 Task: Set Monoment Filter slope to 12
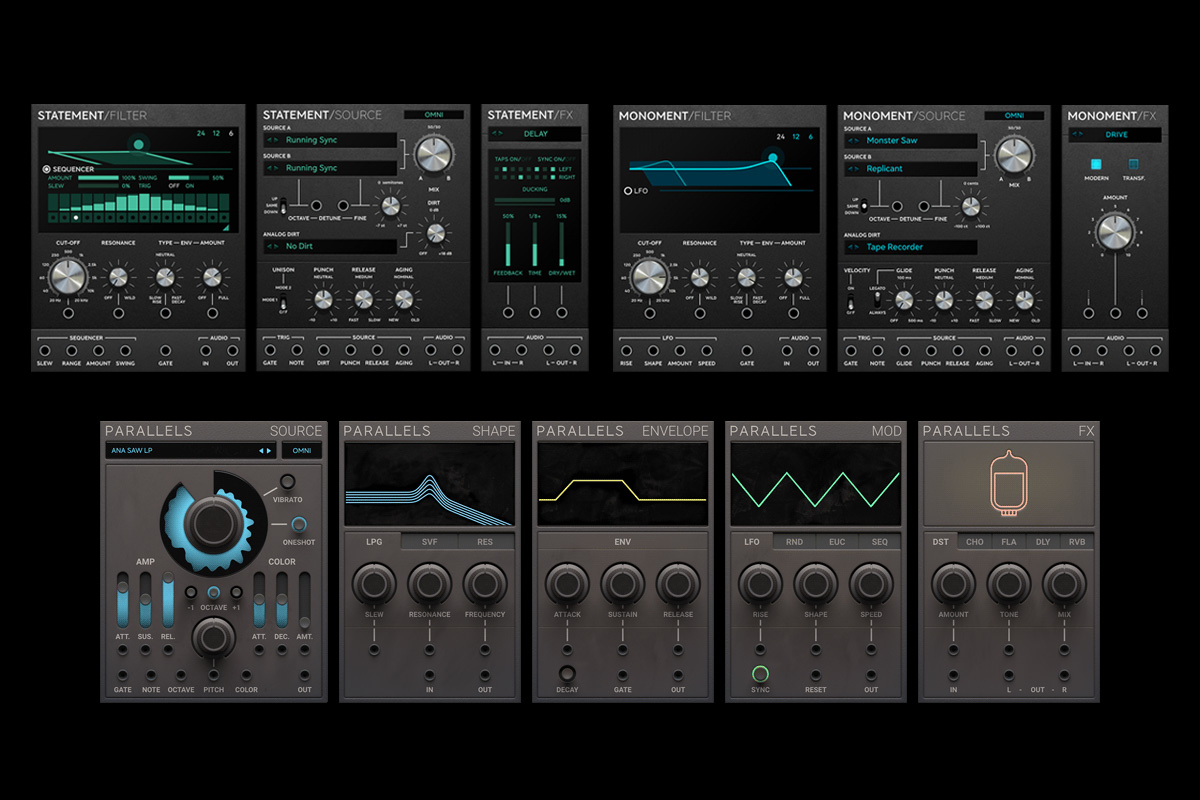point(796,137)
